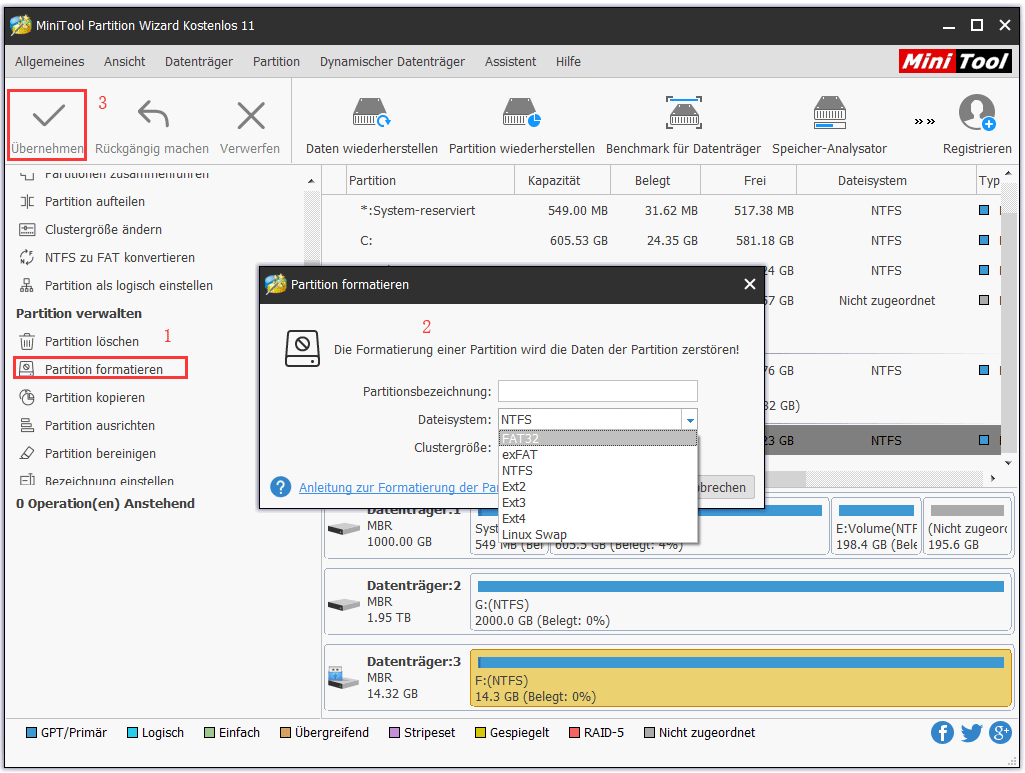Image resolution: width=1025 pixels, height=773 pixels.
Task: Select the F:(NTFS) partition bar on Datenträger 3
Action: 740,678
